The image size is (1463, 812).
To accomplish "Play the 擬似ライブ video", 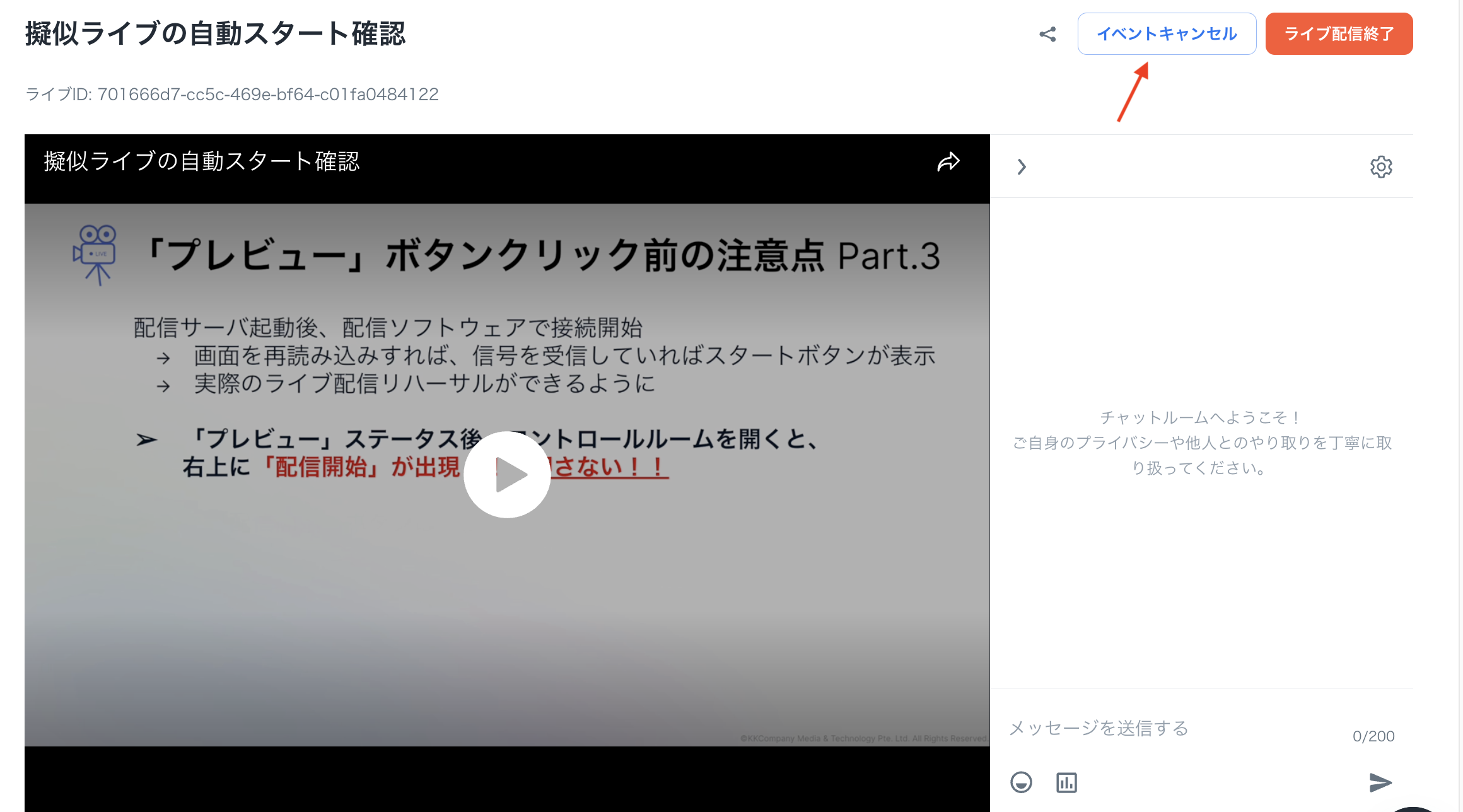I will (507, 475).
